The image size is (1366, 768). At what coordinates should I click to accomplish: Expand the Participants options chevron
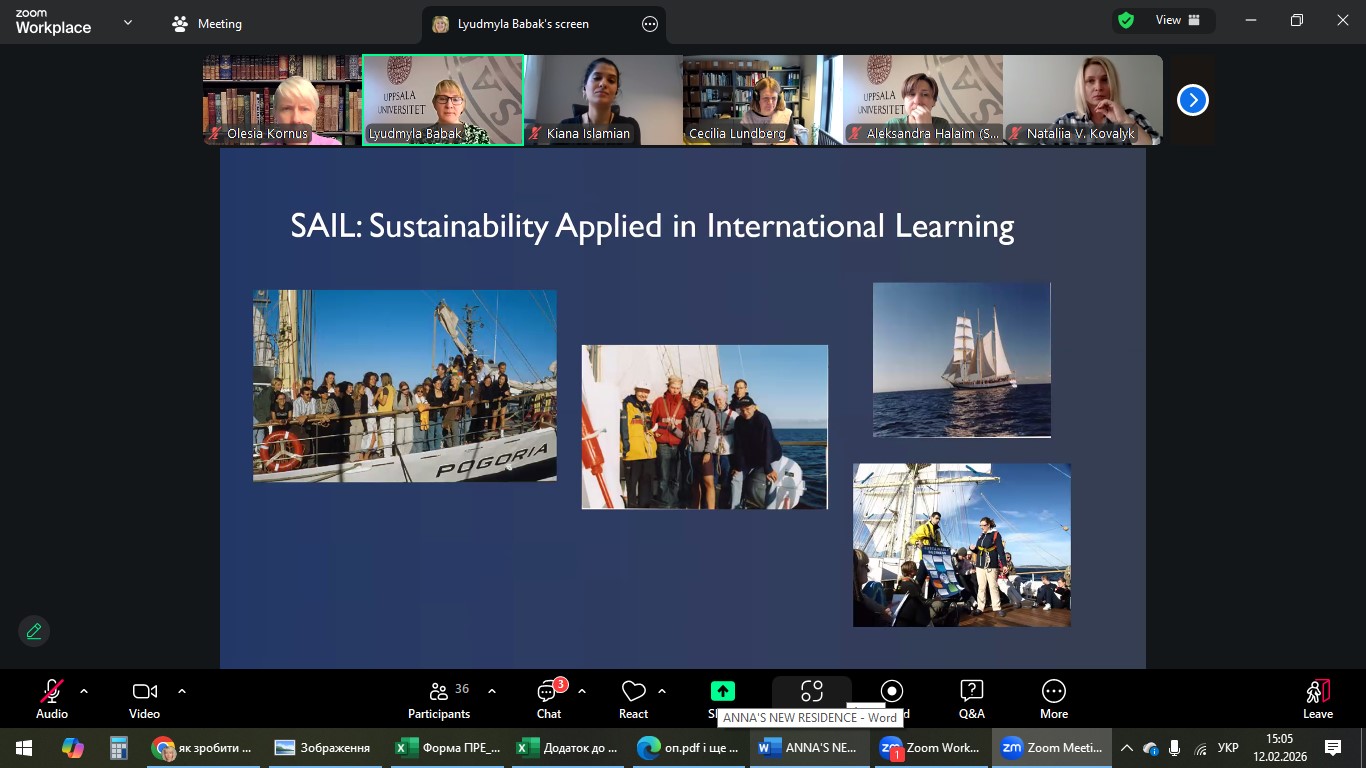(492, 691)
